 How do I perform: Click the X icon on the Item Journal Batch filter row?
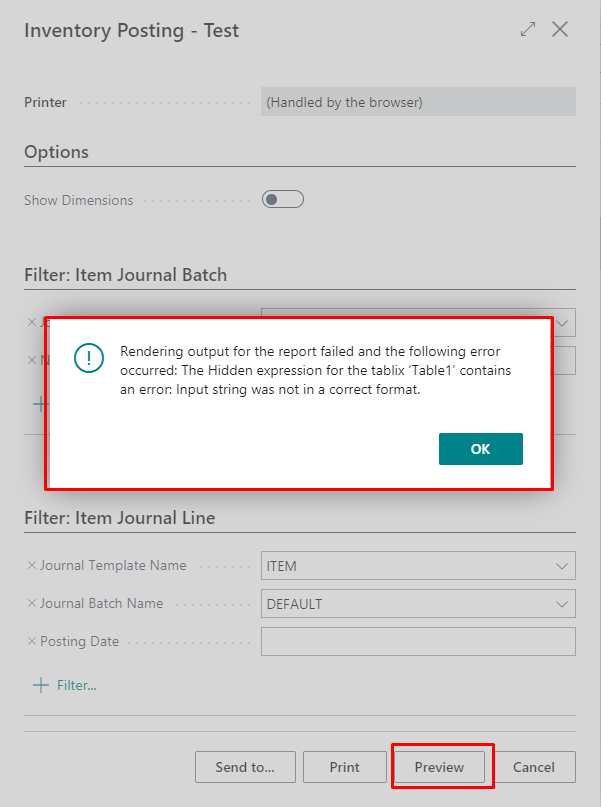point(29,322)
